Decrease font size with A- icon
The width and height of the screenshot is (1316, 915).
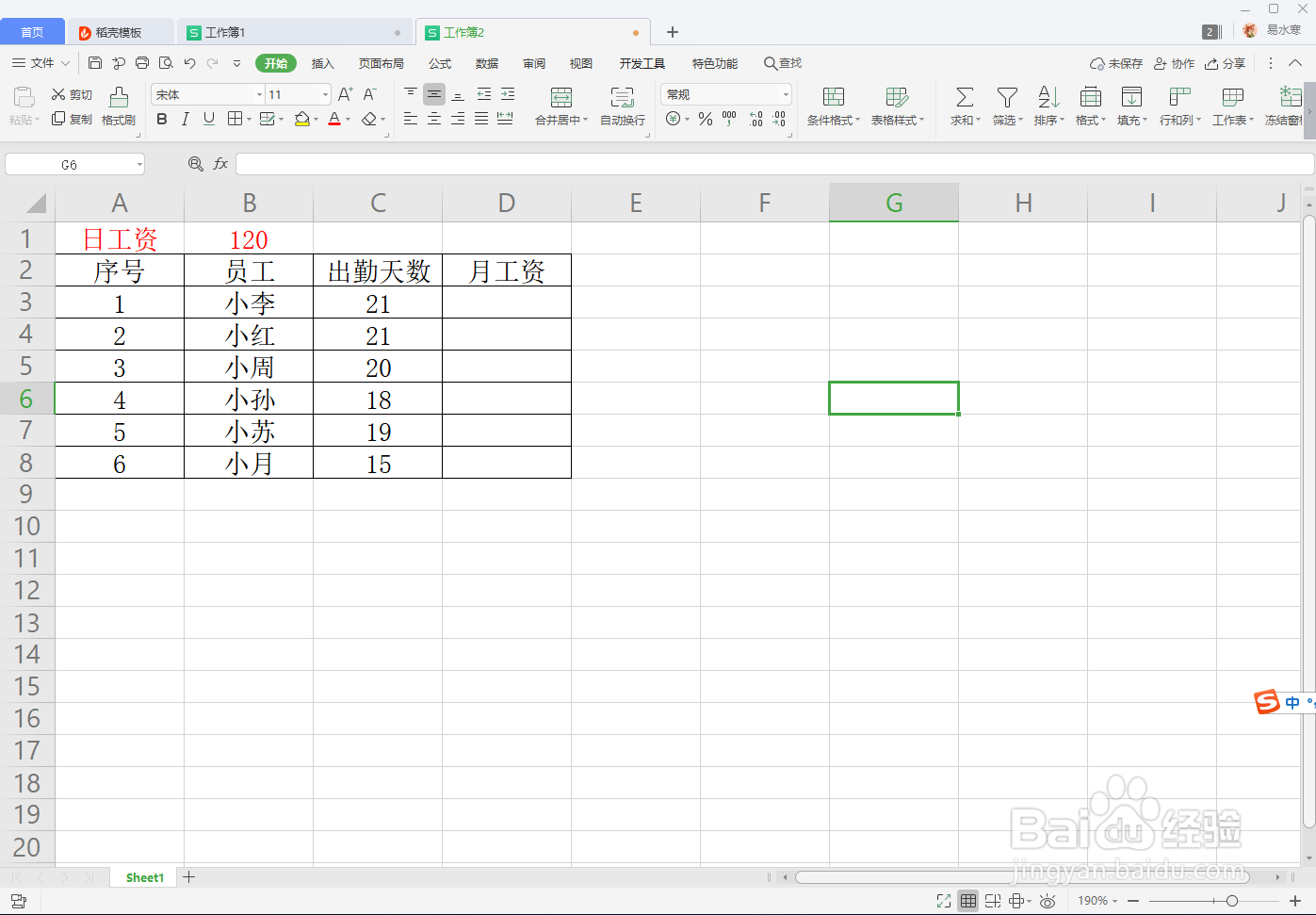[369, 94]
